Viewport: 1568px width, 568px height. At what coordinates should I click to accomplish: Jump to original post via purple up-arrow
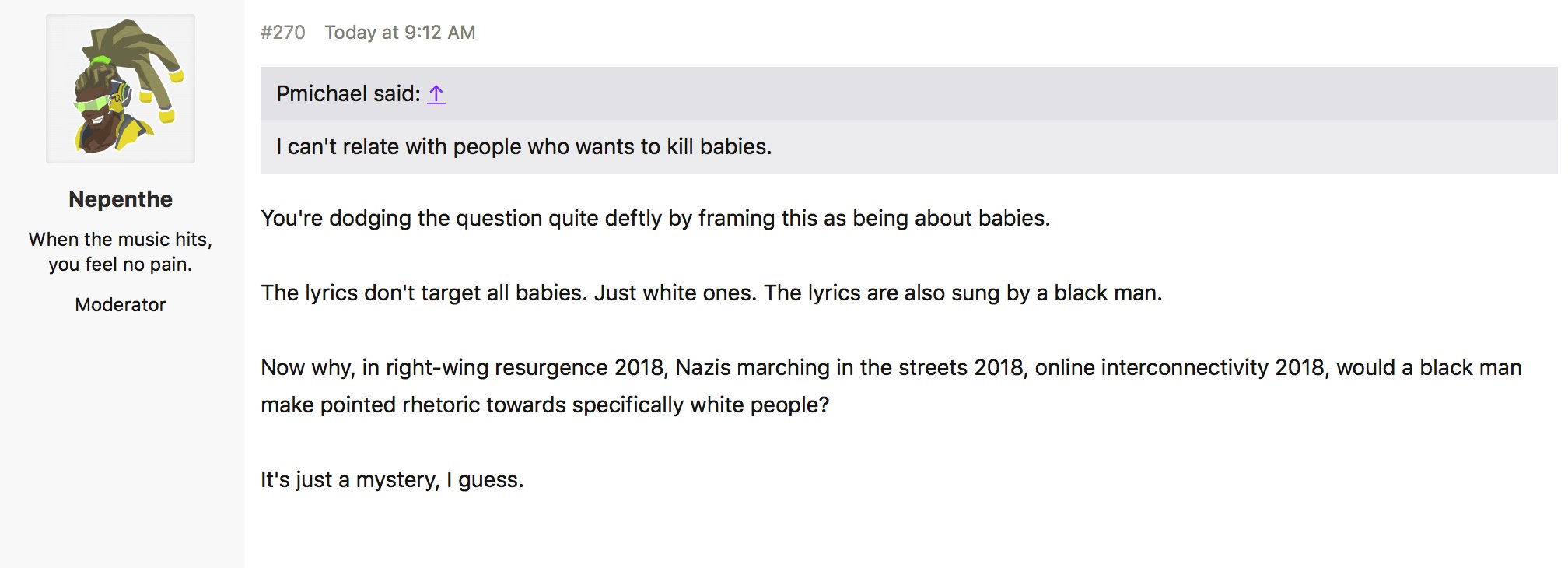436,94
